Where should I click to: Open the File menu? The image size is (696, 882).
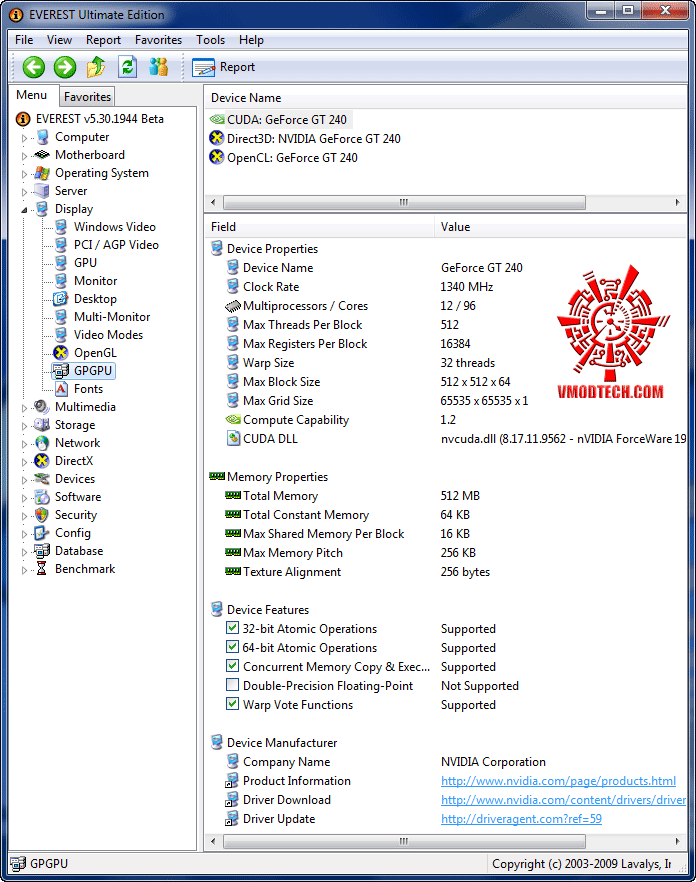[x=24, y=40]
